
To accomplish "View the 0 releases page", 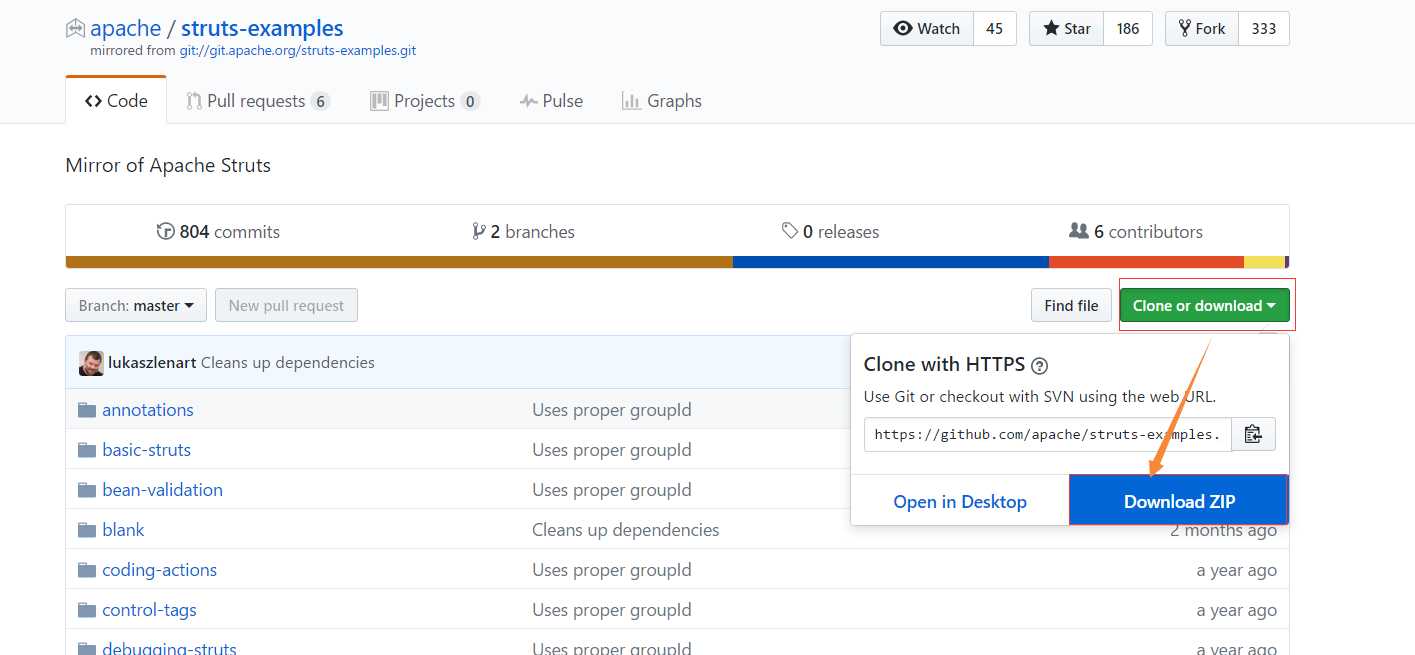I will click(830, 231).
